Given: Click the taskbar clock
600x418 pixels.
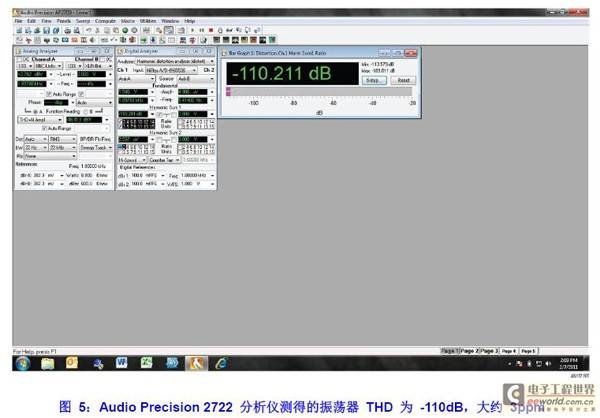Looking at the screenshot, I should (x=568, y=363).
